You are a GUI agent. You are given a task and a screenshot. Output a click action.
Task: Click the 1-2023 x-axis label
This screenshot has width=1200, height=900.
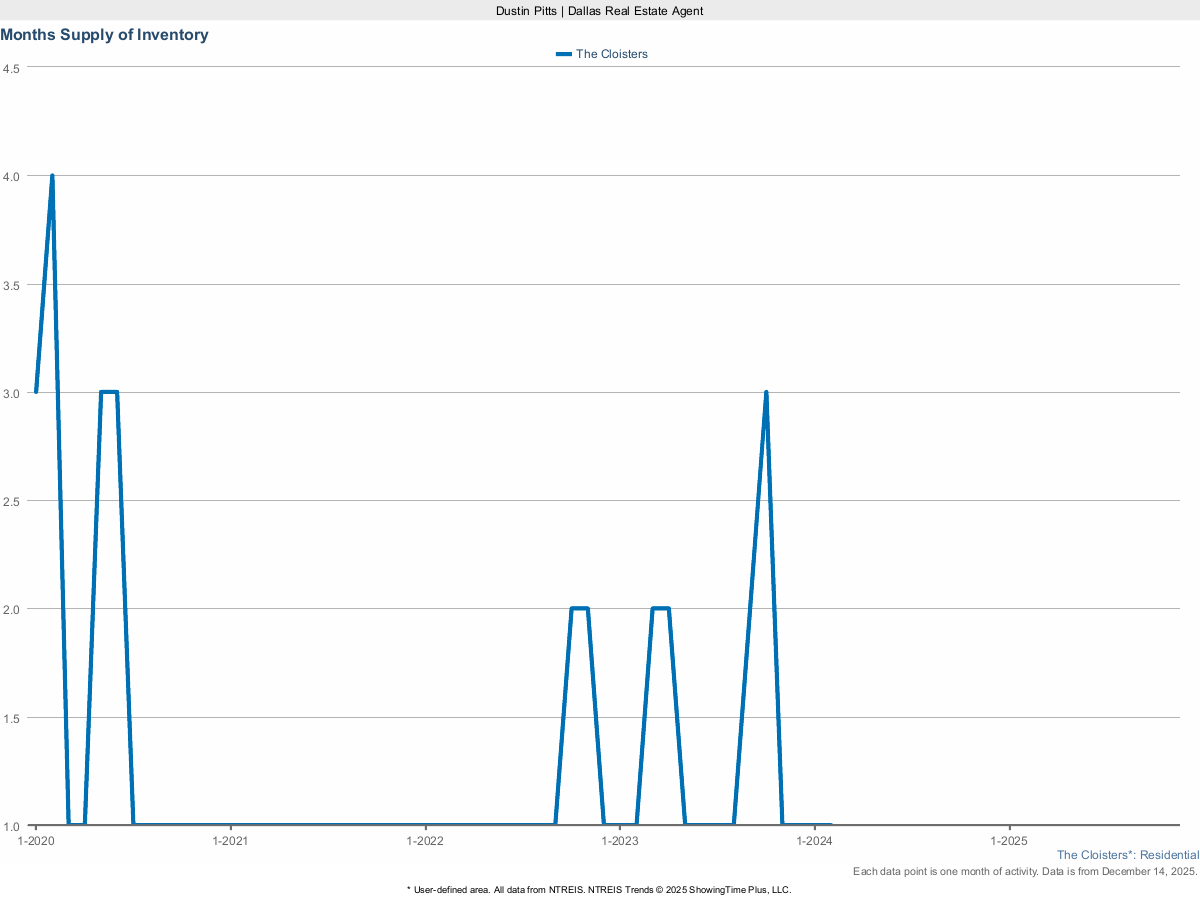[x=620, y=842]
